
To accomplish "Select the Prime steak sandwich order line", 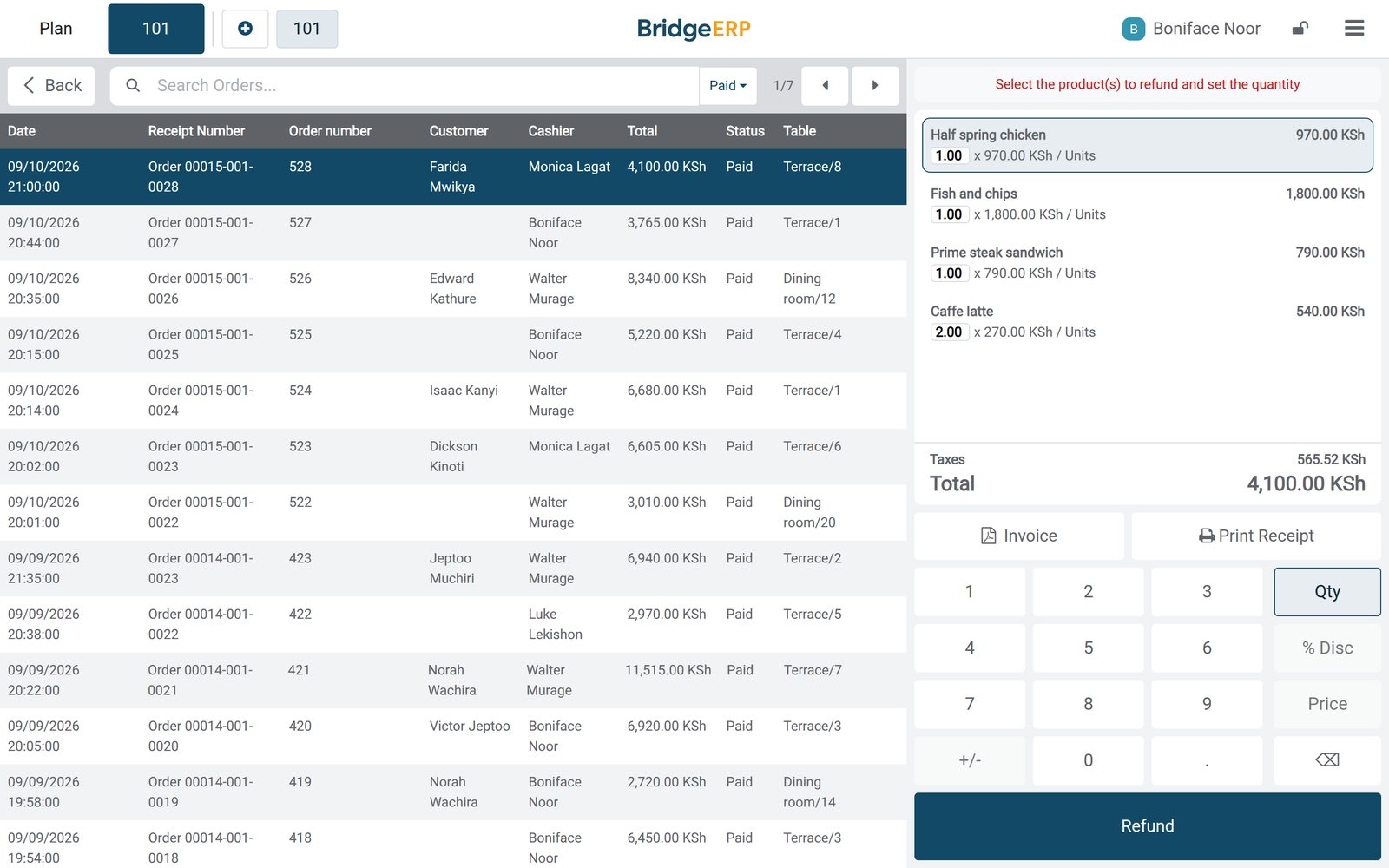I will coord(1148,263).
